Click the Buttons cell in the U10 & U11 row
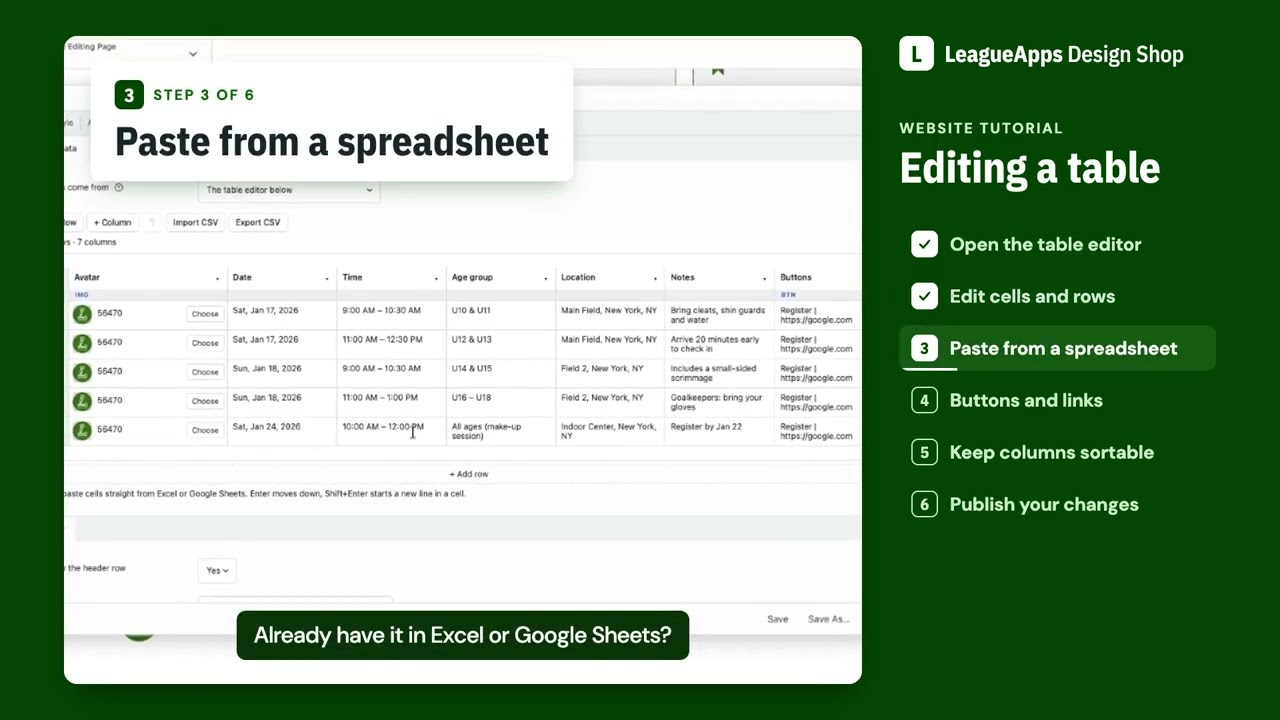 click(x=816, y=315)
